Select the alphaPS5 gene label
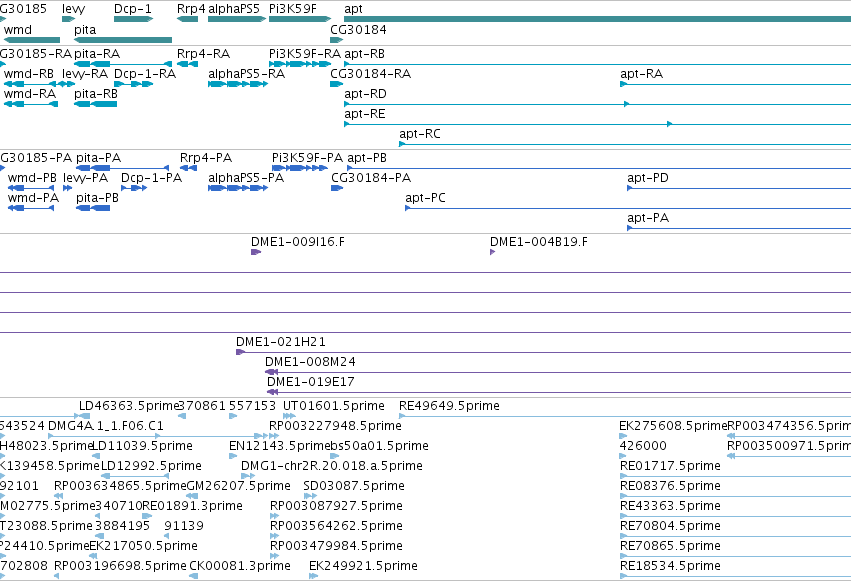 [x=234, y=9]
